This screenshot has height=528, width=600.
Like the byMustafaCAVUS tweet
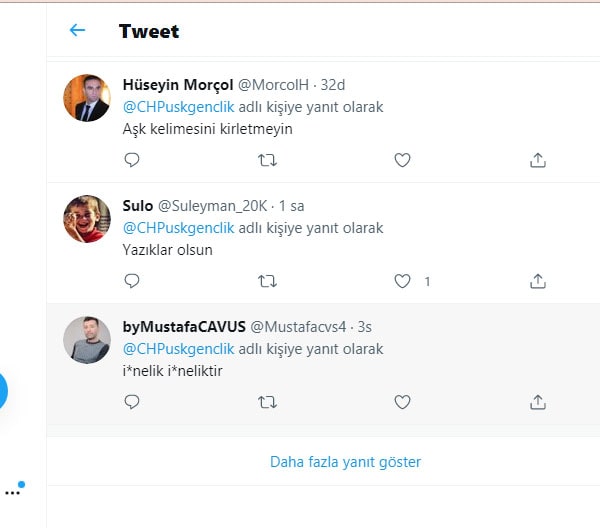(x=402, y=402)
